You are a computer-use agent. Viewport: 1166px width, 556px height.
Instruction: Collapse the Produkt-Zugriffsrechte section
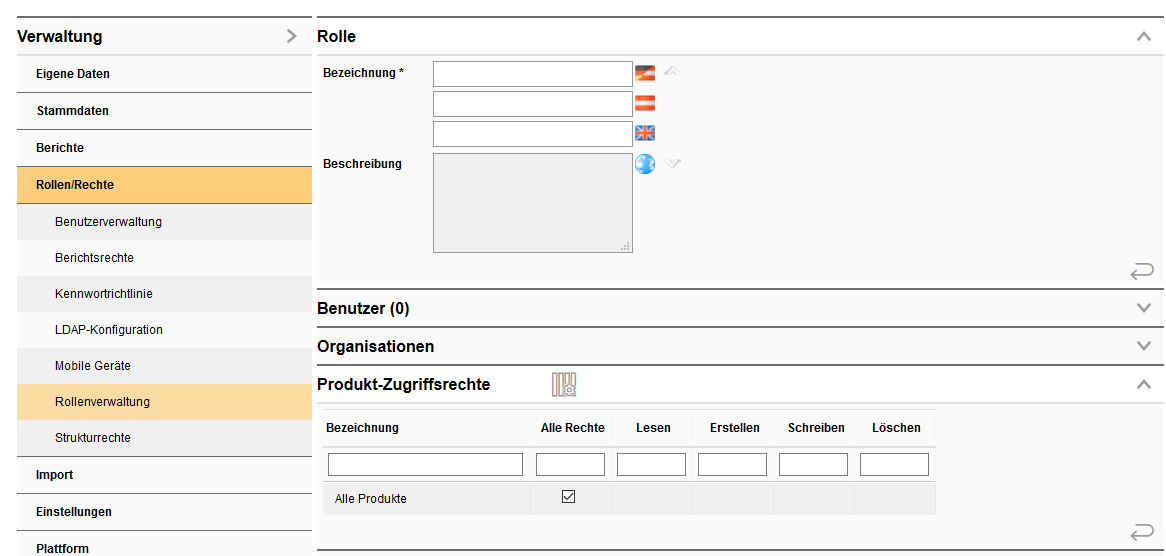point(1144,385)
